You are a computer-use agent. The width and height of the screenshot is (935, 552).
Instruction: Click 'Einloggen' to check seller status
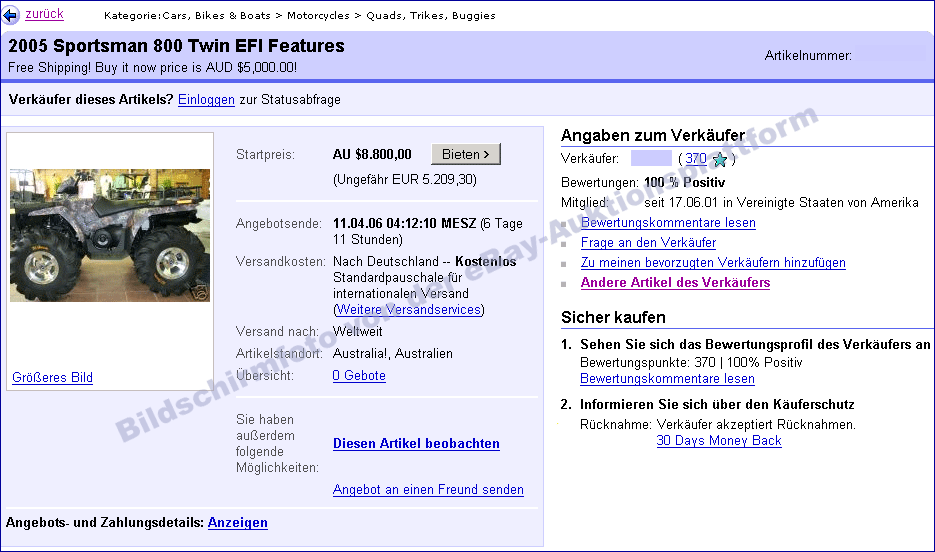pos(206,100)
